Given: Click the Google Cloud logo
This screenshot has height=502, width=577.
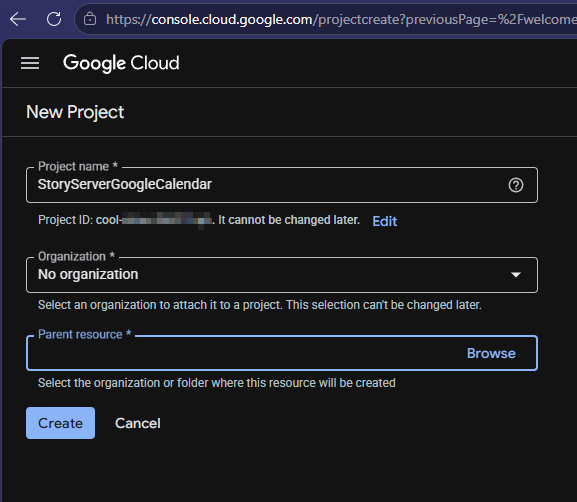Looking at the screenshot, I should pos(121,63).
